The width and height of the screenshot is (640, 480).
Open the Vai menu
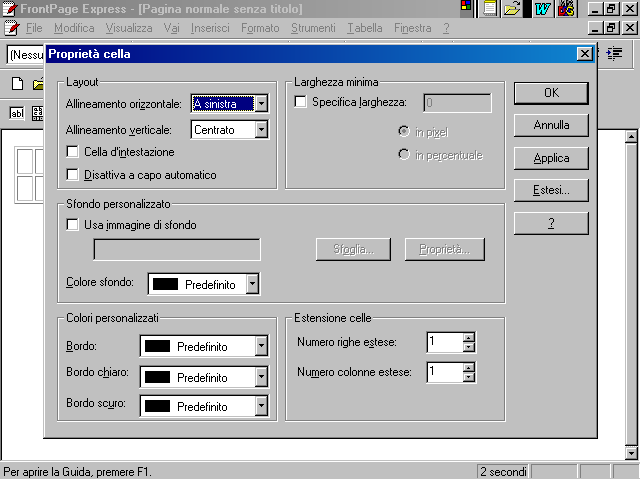pyautogui.click(x=171, y=28)
